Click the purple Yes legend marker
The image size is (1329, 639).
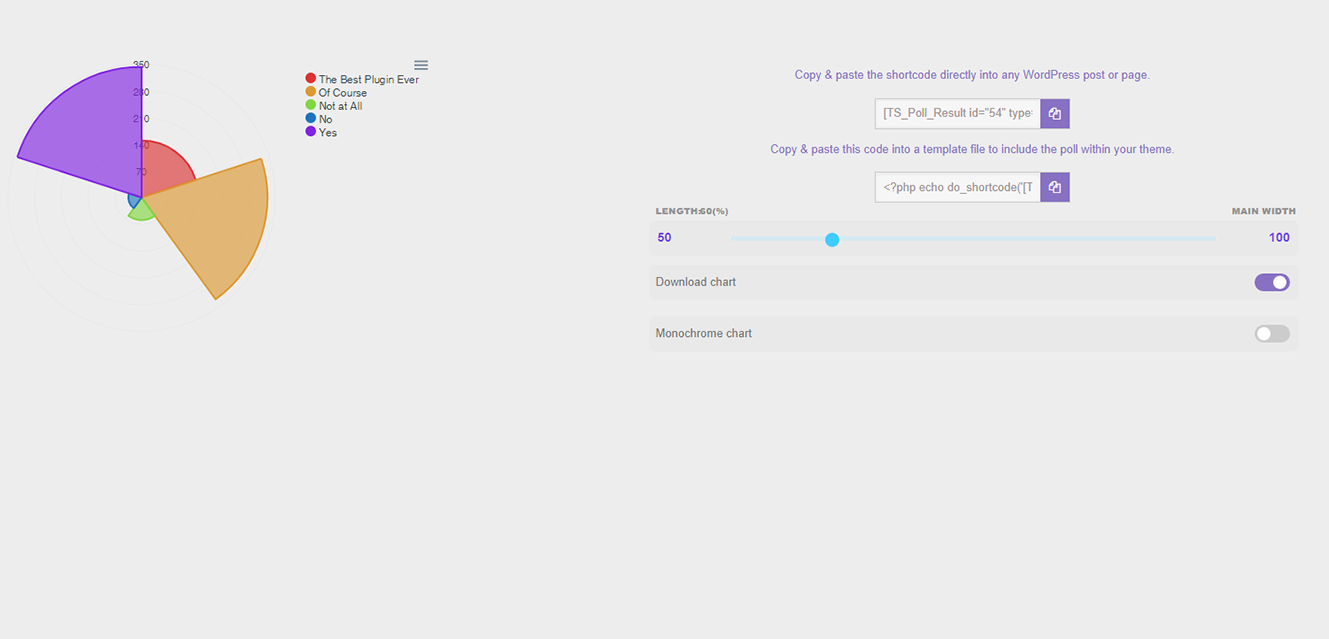[x=311, y=132]
